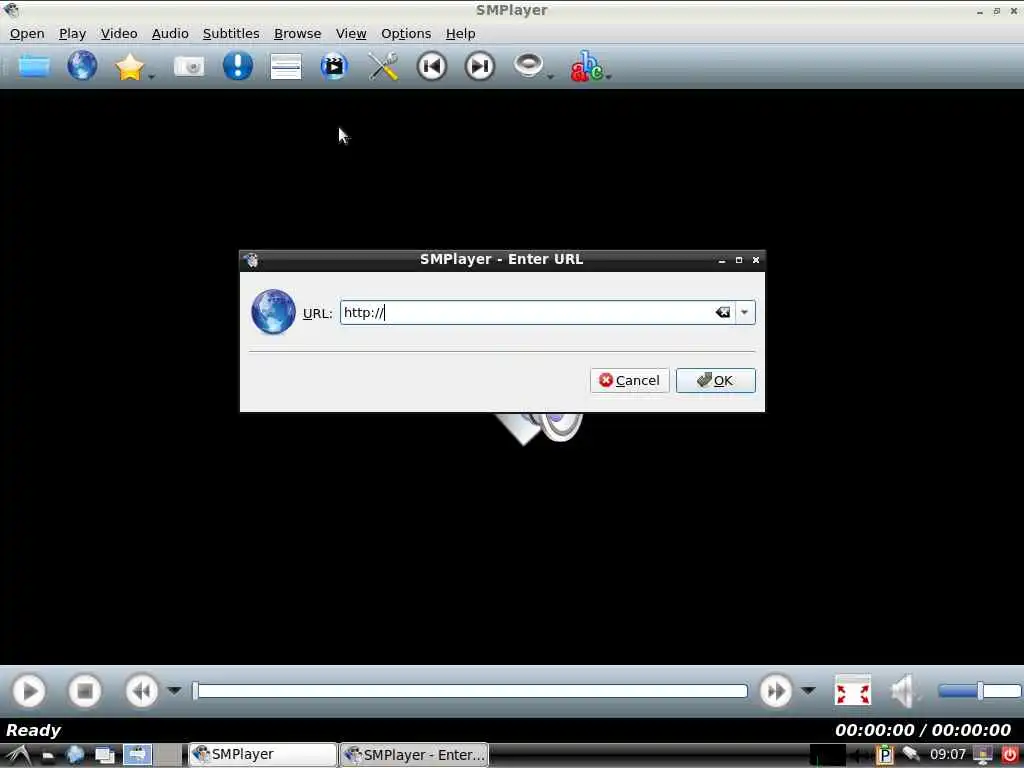
Task: Click the P tray icon
Action: pos(884,755)
